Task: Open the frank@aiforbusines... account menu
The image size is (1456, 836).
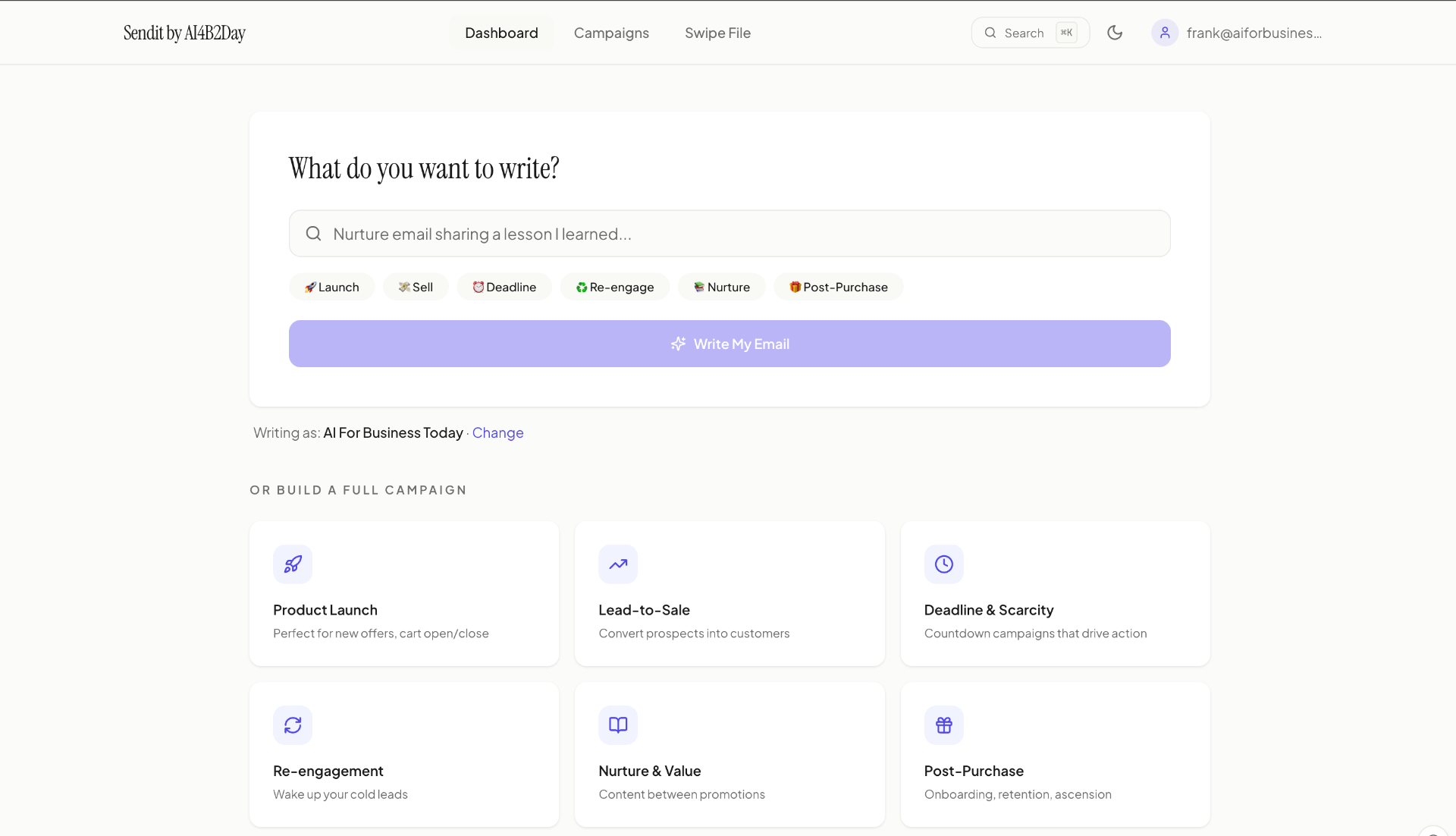Action: (x=1237, y=33)
